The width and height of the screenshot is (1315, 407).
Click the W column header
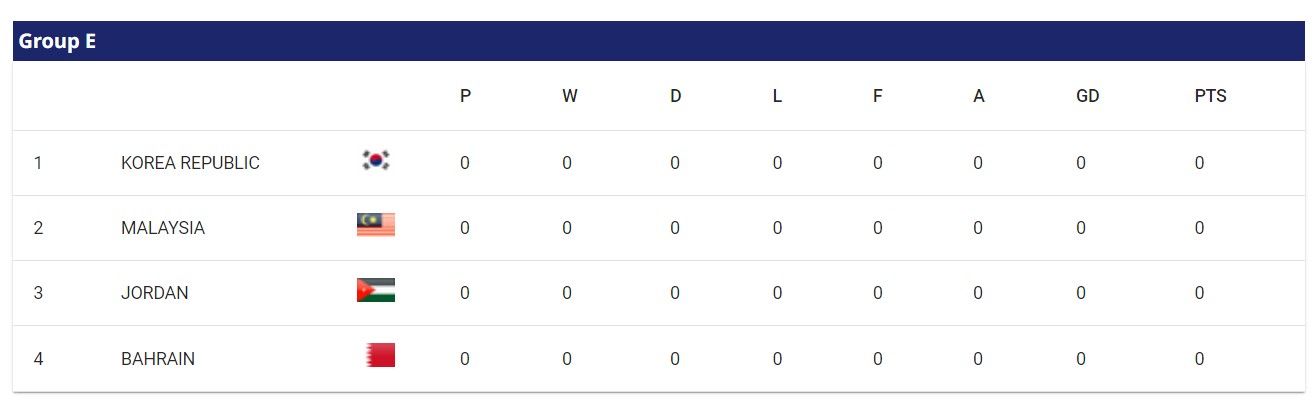pos(569,96)
